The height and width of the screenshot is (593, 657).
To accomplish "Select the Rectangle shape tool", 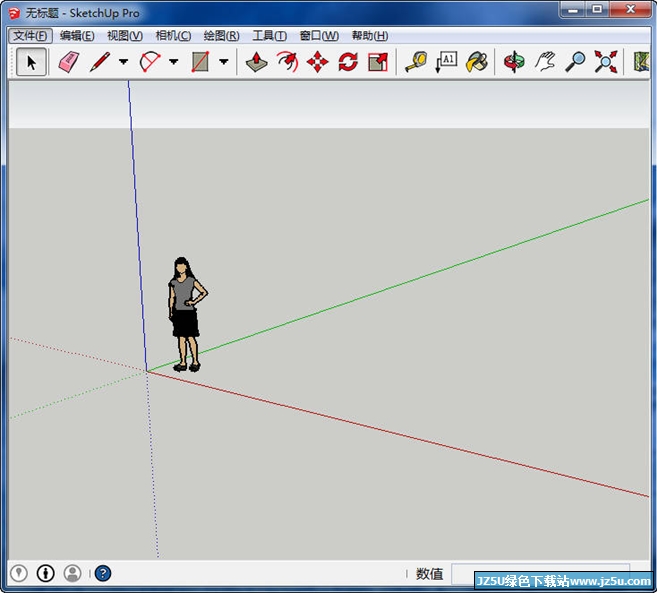I will click(200, 62).
